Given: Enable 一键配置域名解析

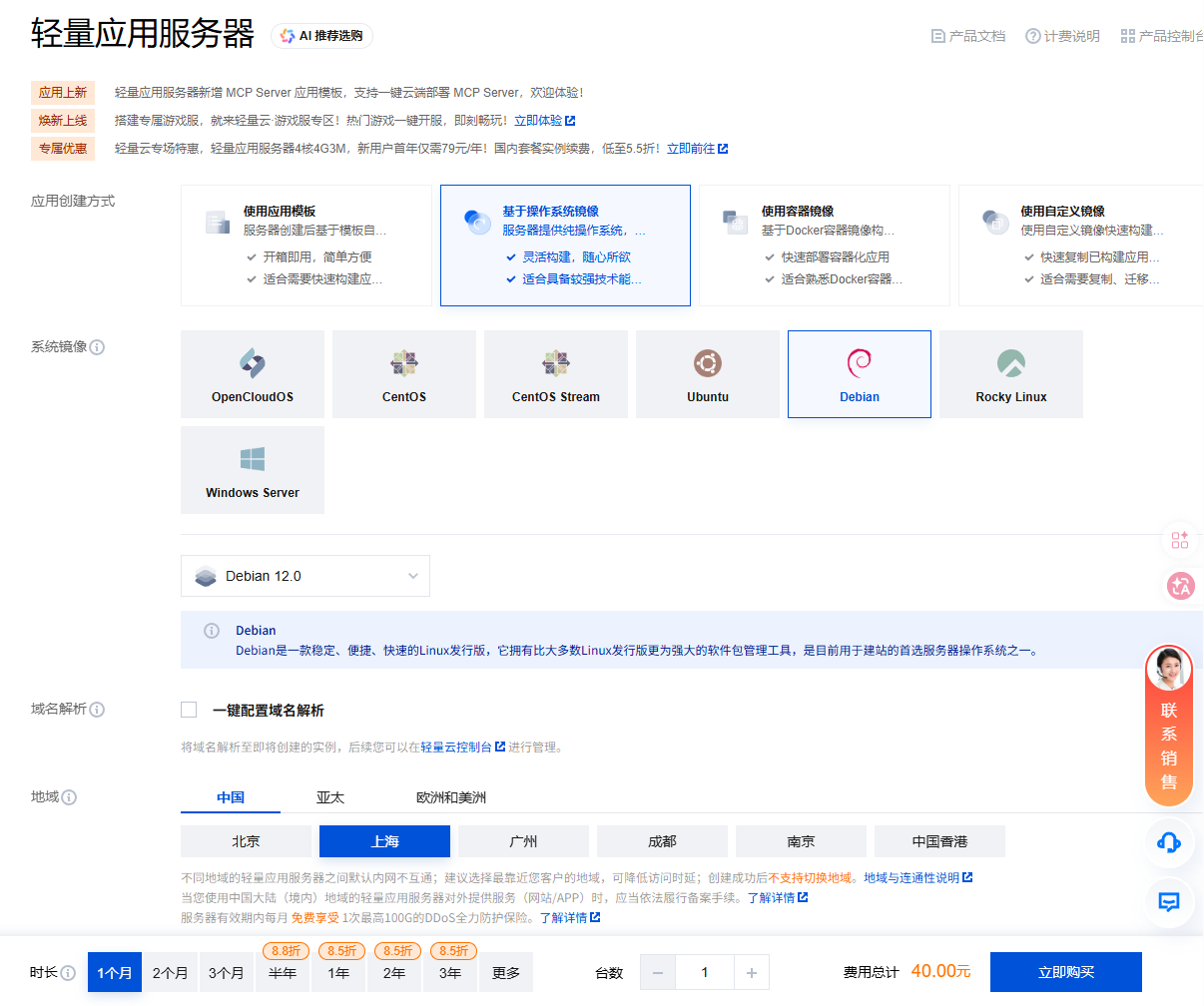Looking at the screenshot, I should pyautogui.click(x=189, y=709).
